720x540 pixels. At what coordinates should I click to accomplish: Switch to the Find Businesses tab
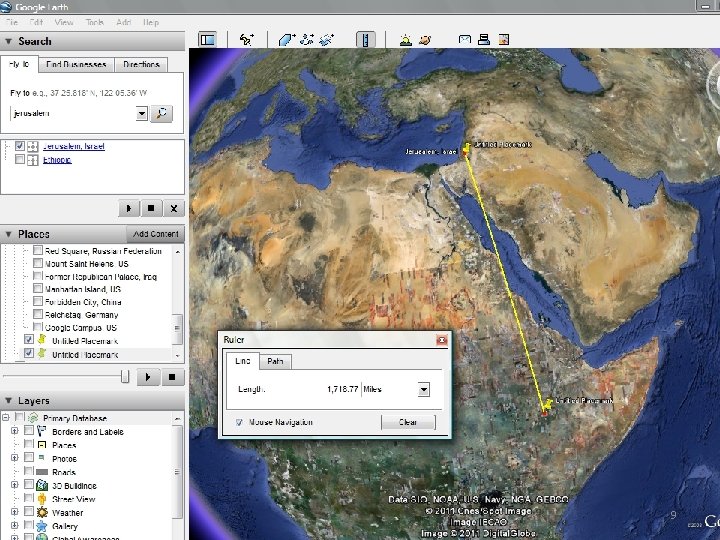(76, 64)
